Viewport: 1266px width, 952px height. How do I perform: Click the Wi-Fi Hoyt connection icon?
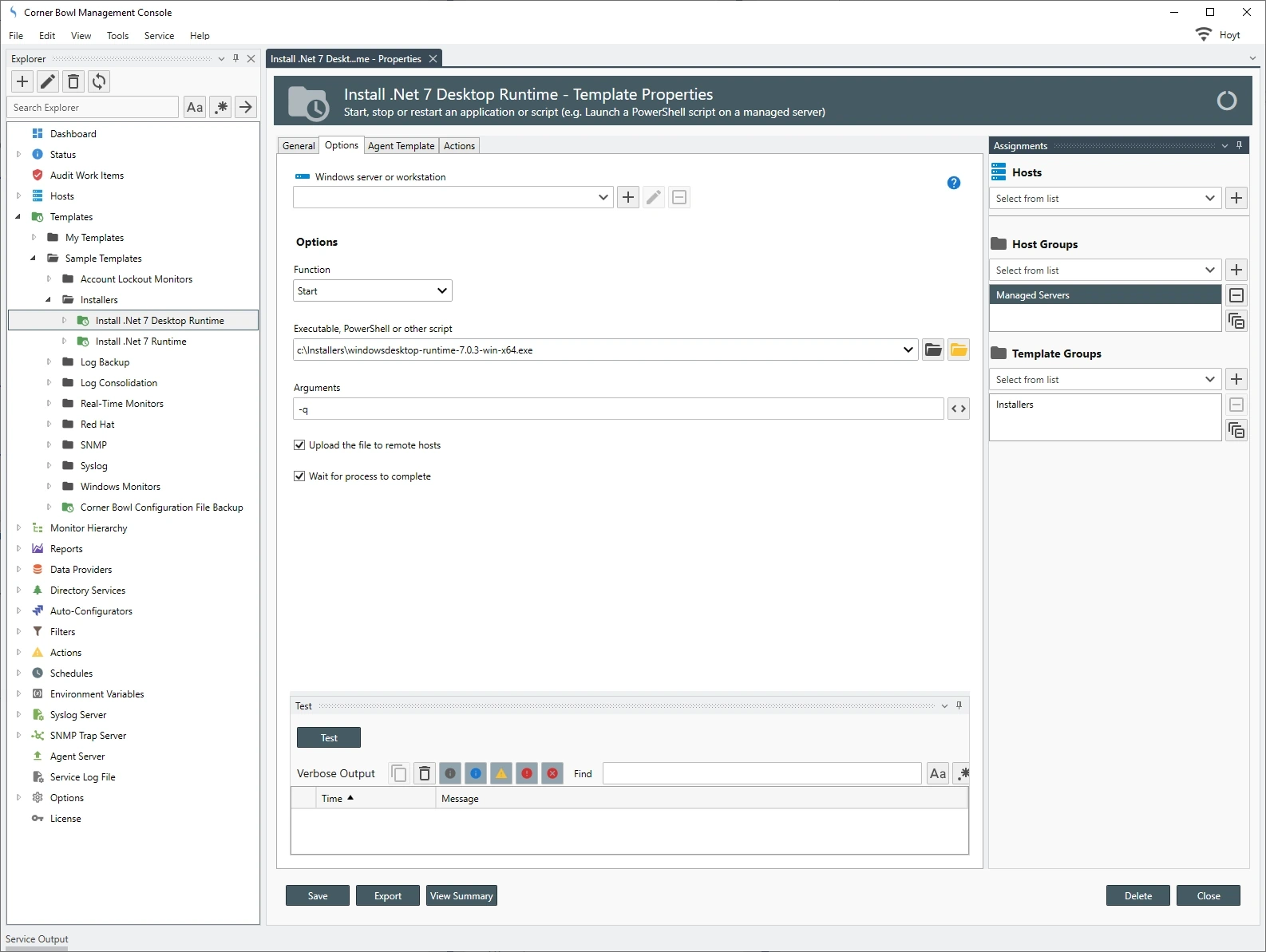coord(1203,34)
